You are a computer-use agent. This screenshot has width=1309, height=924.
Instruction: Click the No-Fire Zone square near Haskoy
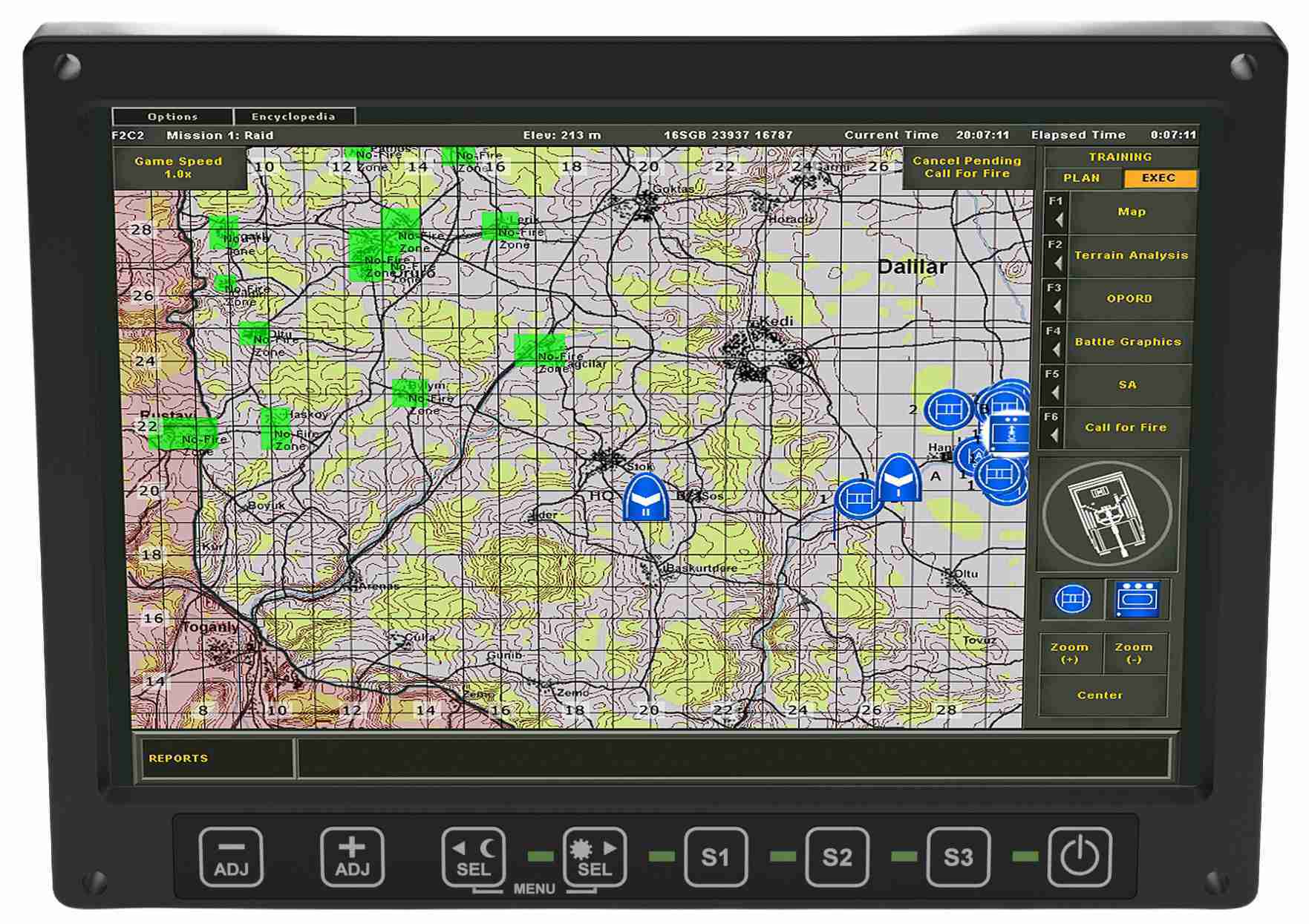(275, 429)
